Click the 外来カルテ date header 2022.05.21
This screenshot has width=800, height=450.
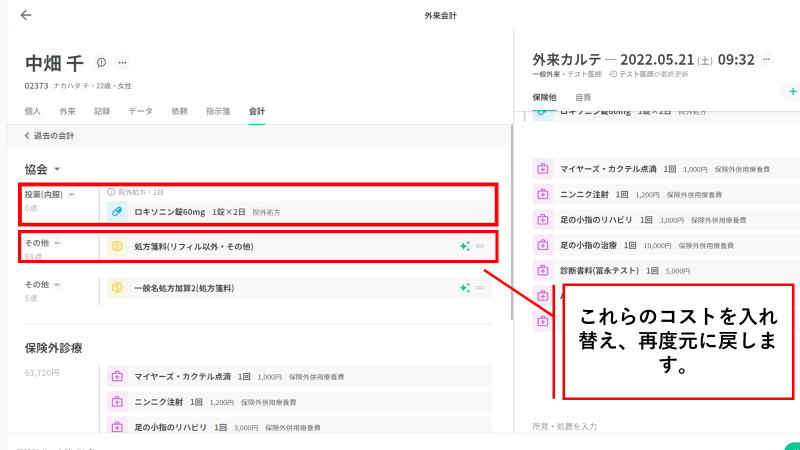click(x=657, y=60)
